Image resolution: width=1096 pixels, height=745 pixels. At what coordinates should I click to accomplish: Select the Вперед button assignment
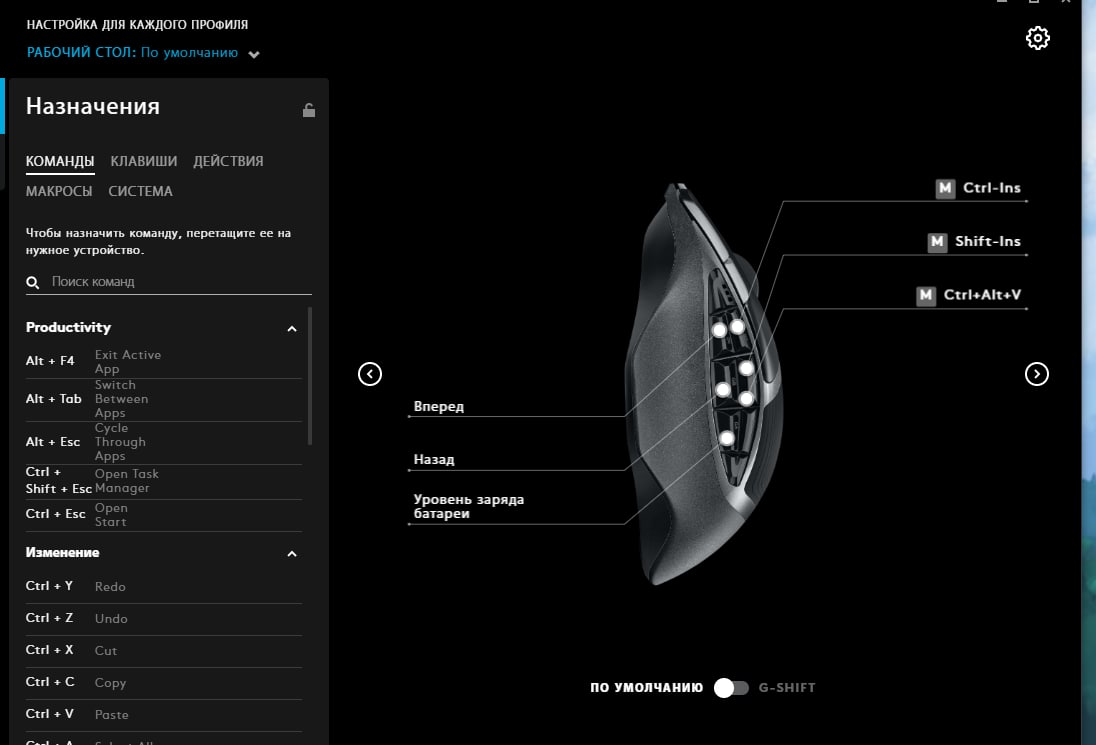pyautogui.click(x=438, y=406)
